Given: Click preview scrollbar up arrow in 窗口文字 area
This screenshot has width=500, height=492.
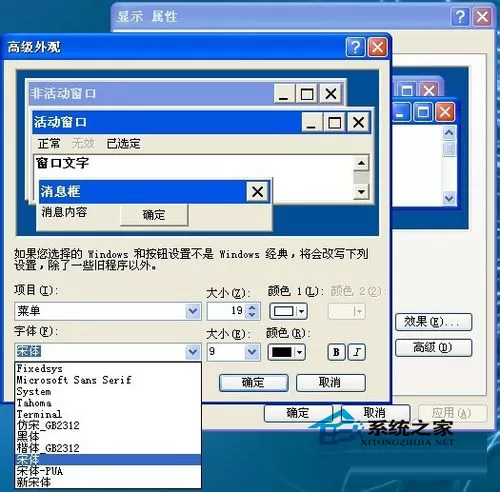Looking at the screenshot, I should (361, 163).
